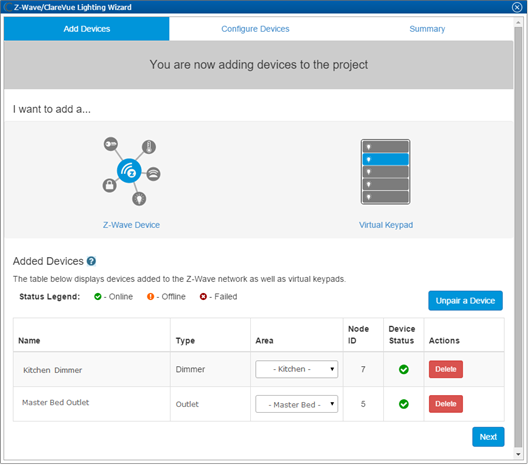
Task: Click the 'I want to add a...' text
Action: tap(52, 109)
